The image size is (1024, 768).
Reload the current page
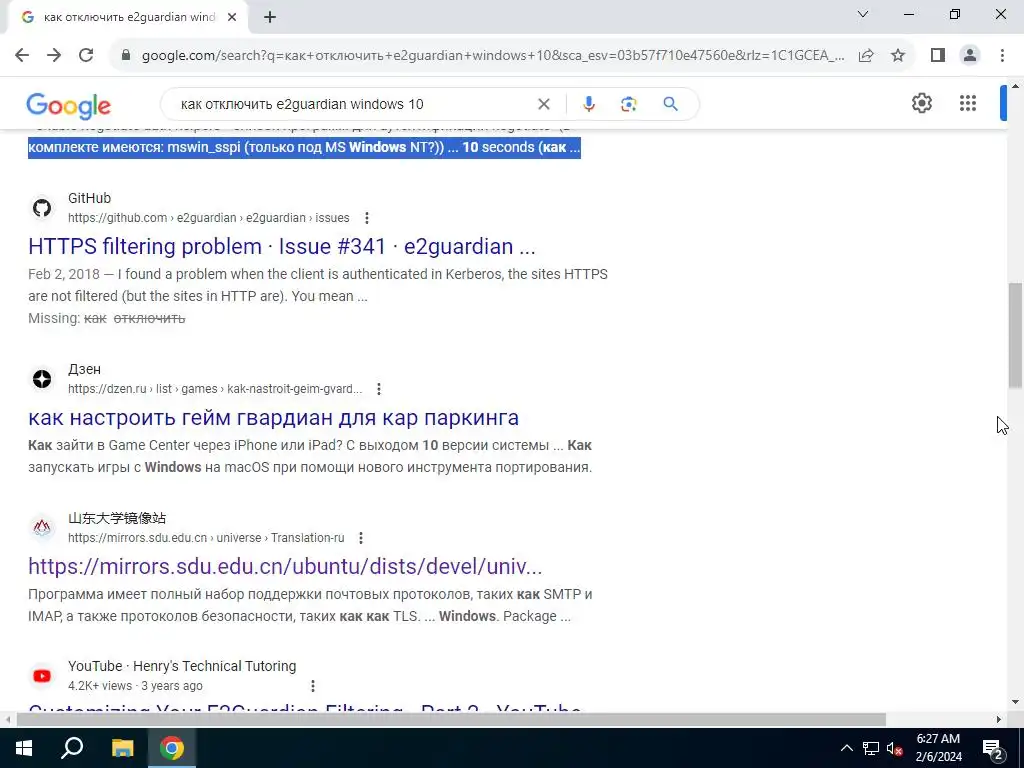86,55
